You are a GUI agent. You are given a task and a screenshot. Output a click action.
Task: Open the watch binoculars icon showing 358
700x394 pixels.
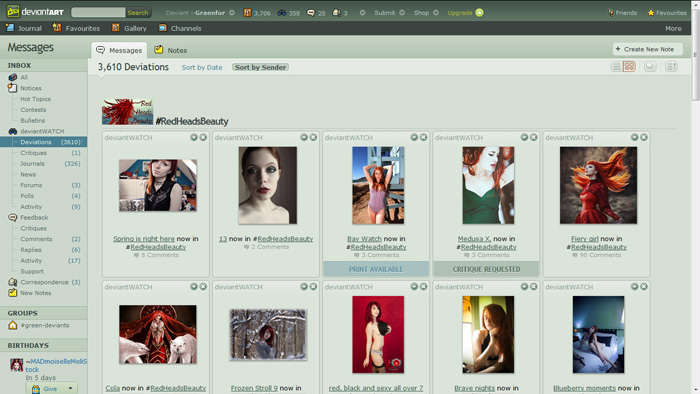coord(282,12)
